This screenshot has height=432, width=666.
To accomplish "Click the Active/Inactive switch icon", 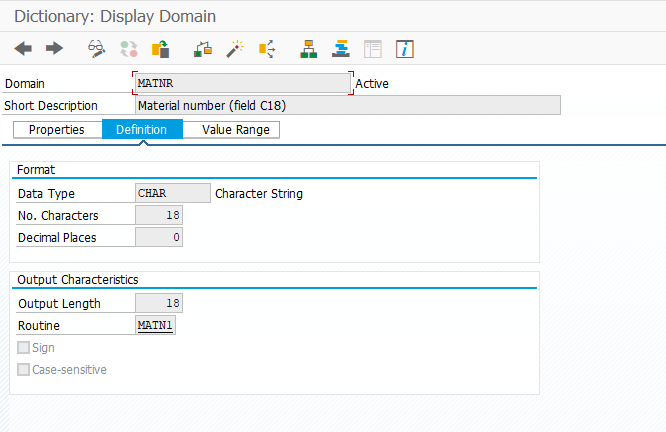I will pos(128,48).
